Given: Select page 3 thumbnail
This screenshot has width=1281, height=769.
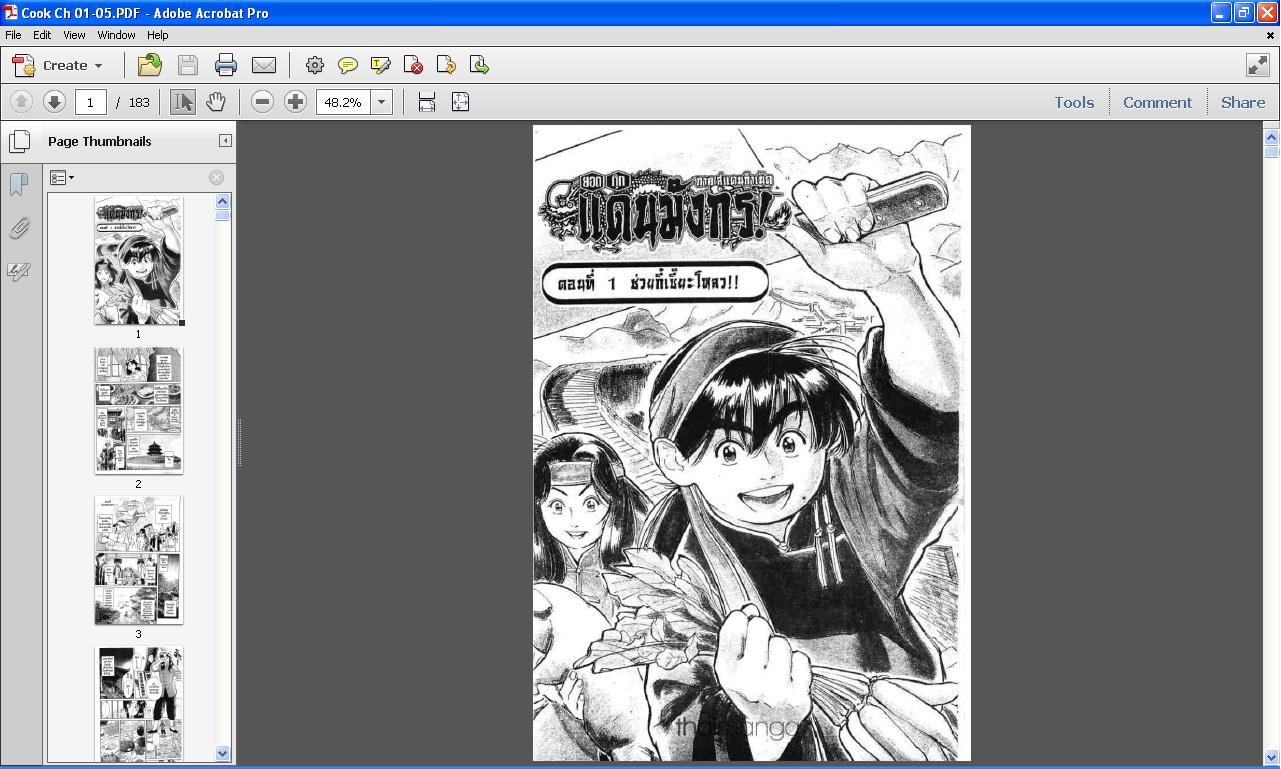Looking at the screenshot, I should (138, 560).
